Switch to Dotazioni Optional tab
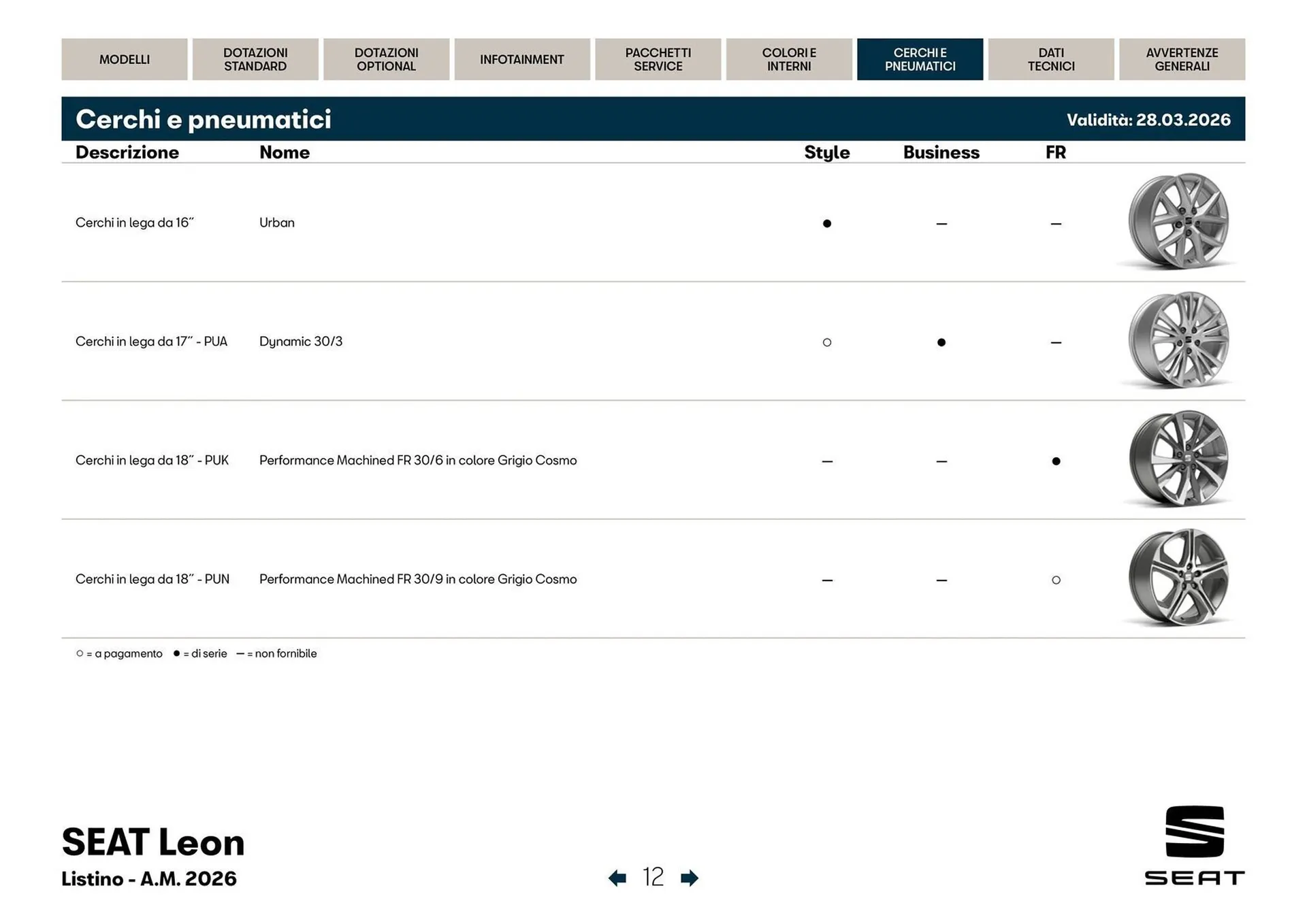This screenshot has width=1307, height=924. pyautogui.click(x=387, y=59)
